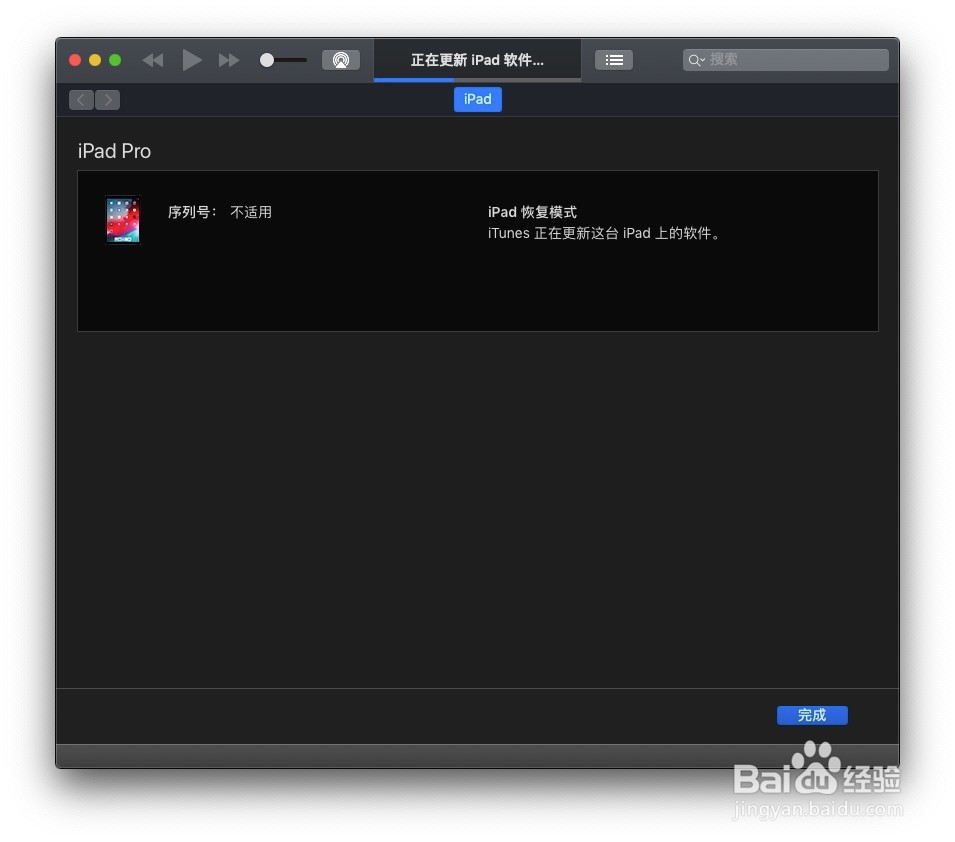Click the Up Next list icon
Screen dimensions: 955x842
(x=614, y=60)
